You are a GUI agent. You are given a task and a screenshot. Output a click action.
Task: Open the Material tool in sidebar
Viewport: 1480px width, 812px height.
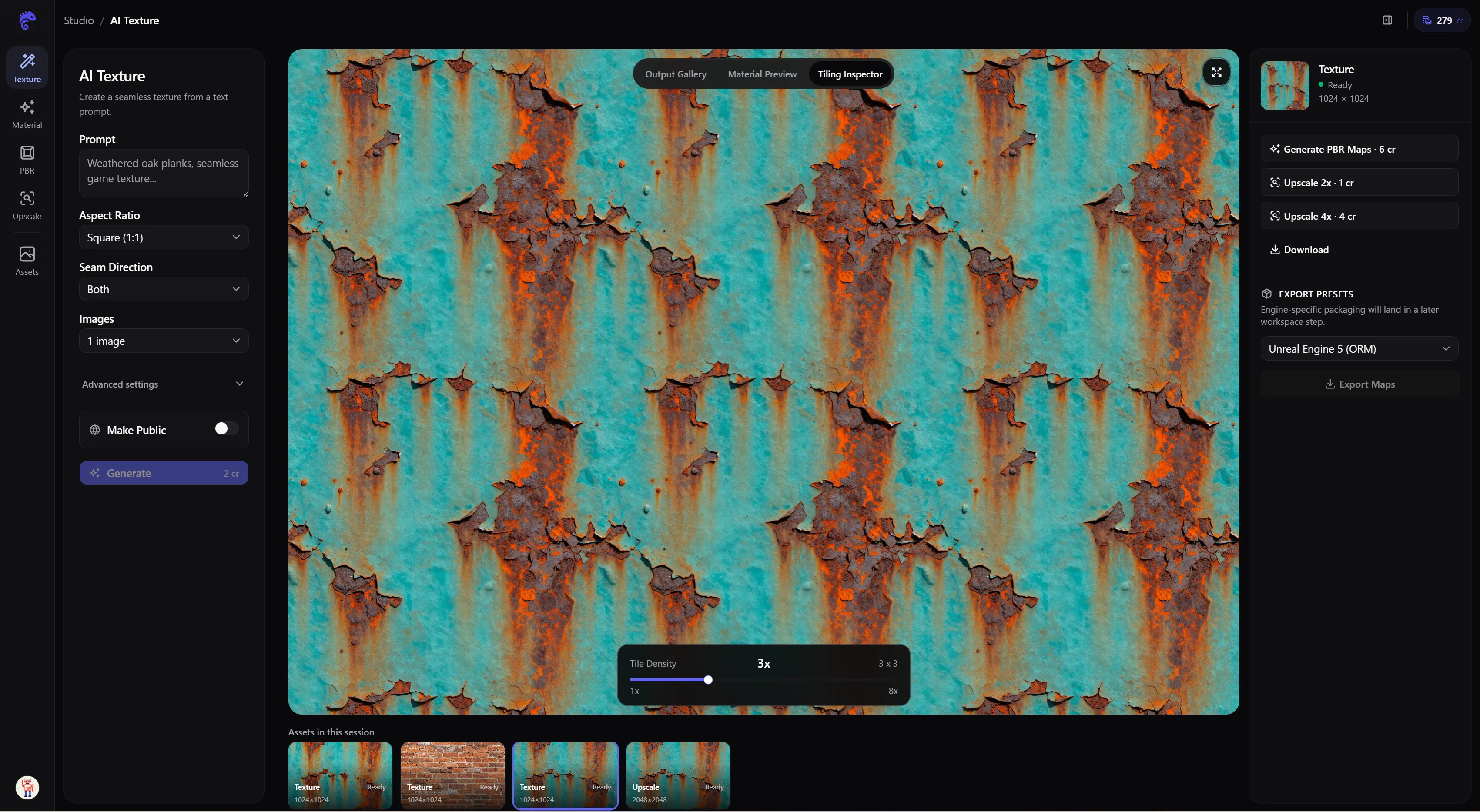(x=27, y=114)
